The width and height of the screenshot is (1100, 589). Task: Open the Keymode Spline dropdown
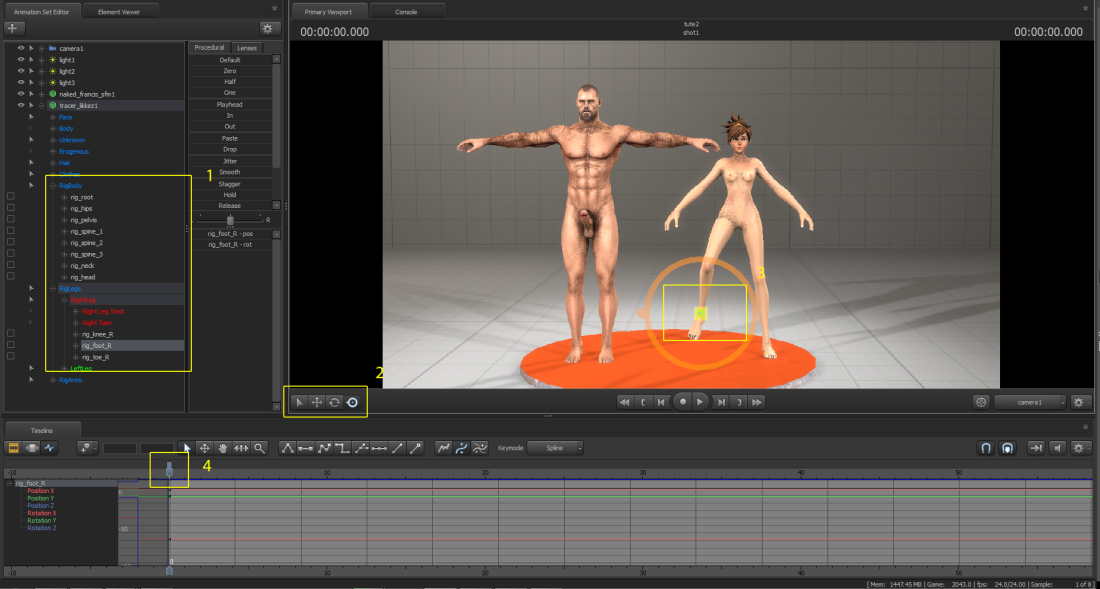[556, 448]
